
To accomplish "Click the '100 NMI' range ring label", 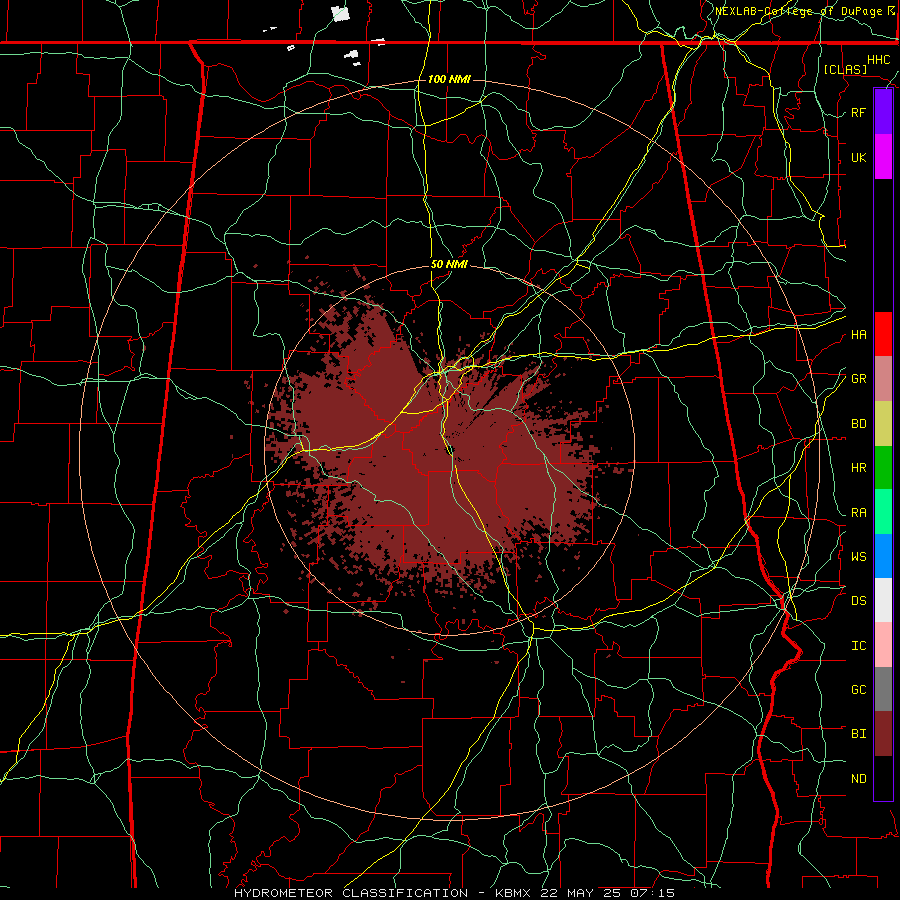I will 449,79.
